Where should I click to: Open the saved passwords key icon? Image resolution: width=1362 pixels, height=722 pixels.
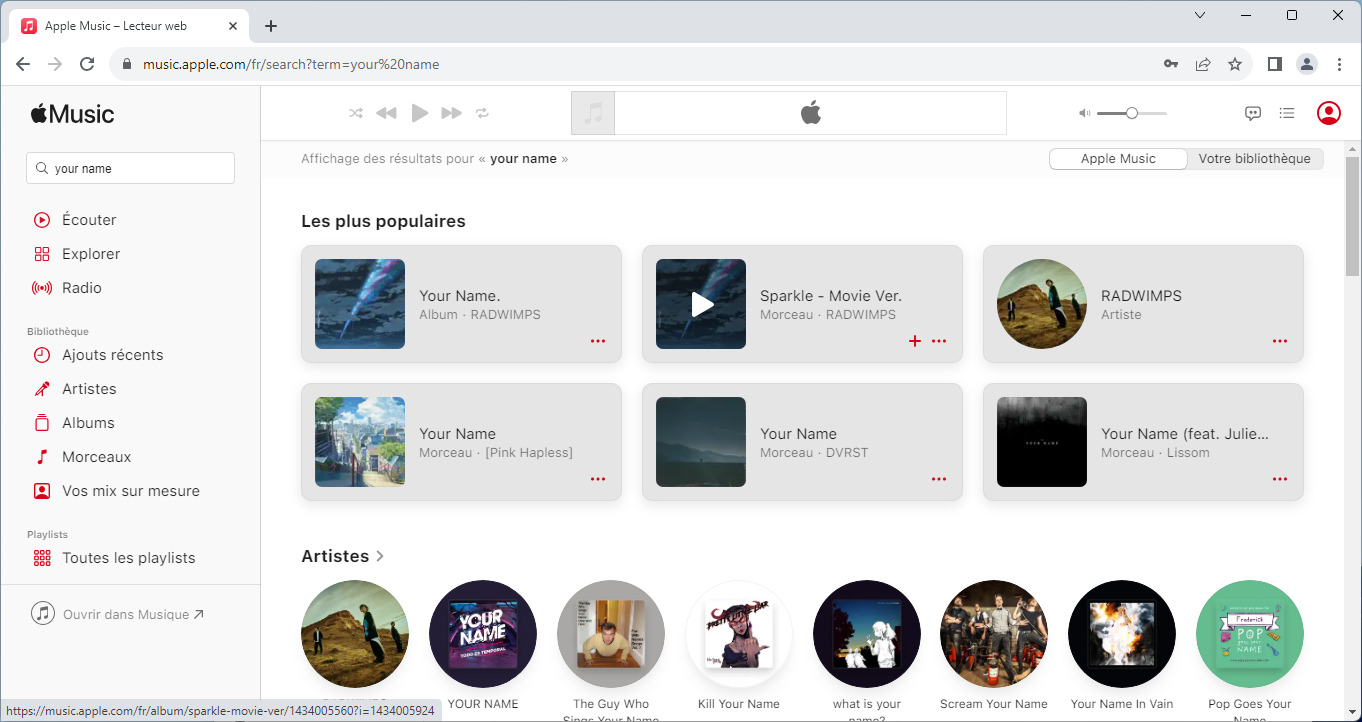(x=1171, y=64)
